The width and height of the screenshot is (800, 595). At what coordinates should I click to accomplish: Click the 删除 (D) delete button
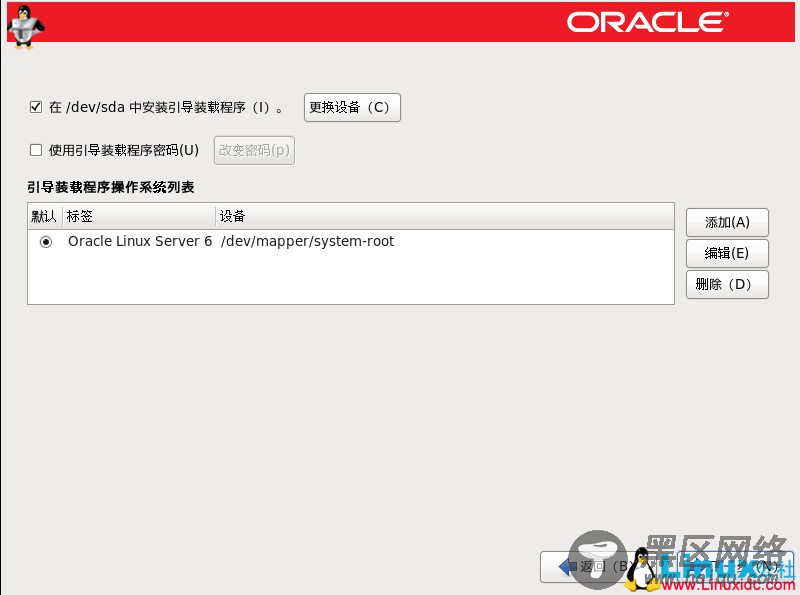tap(727, 284)
